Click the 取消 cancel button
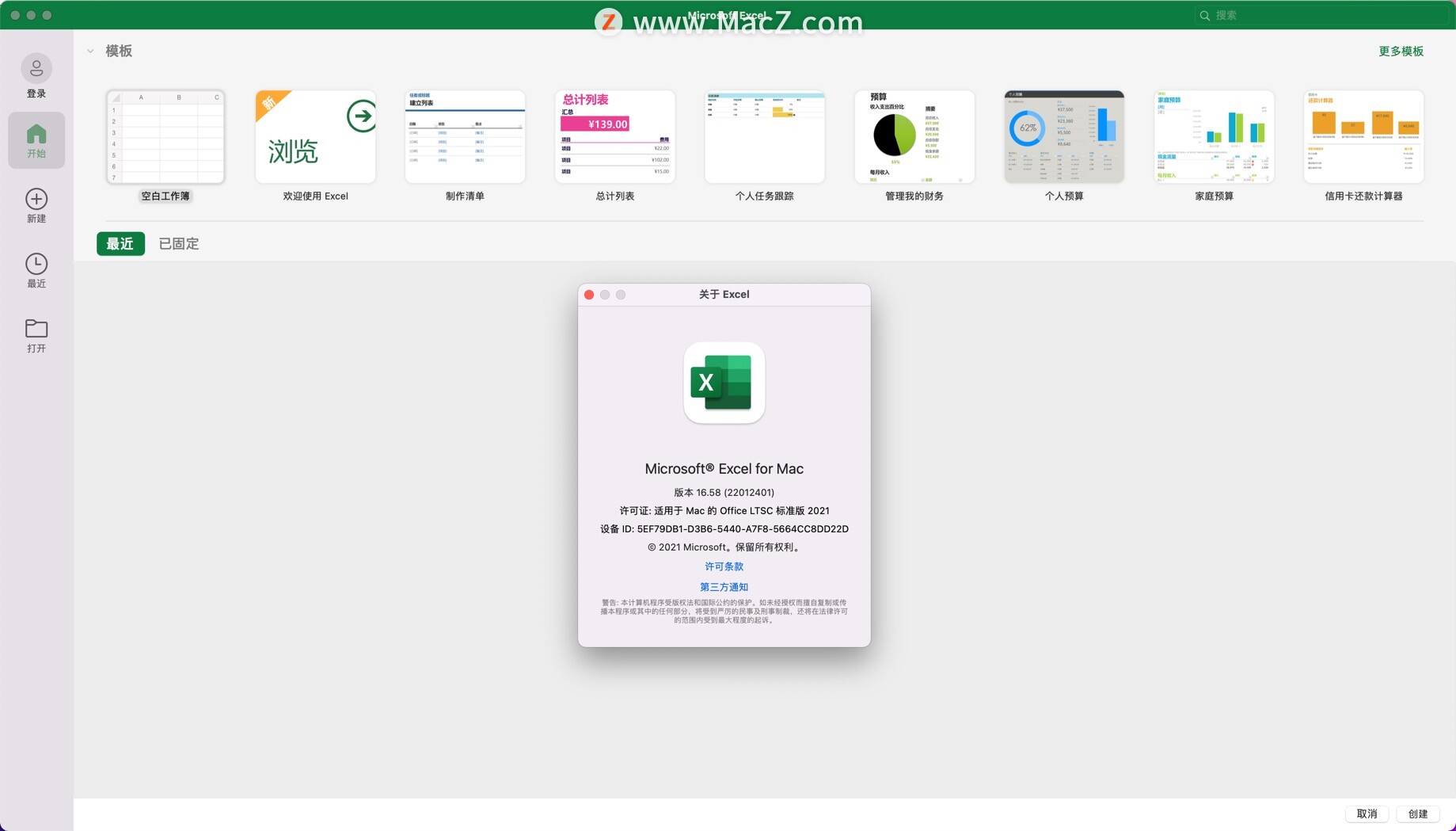Screen dimensions: 1456x831 point(1367,814)
